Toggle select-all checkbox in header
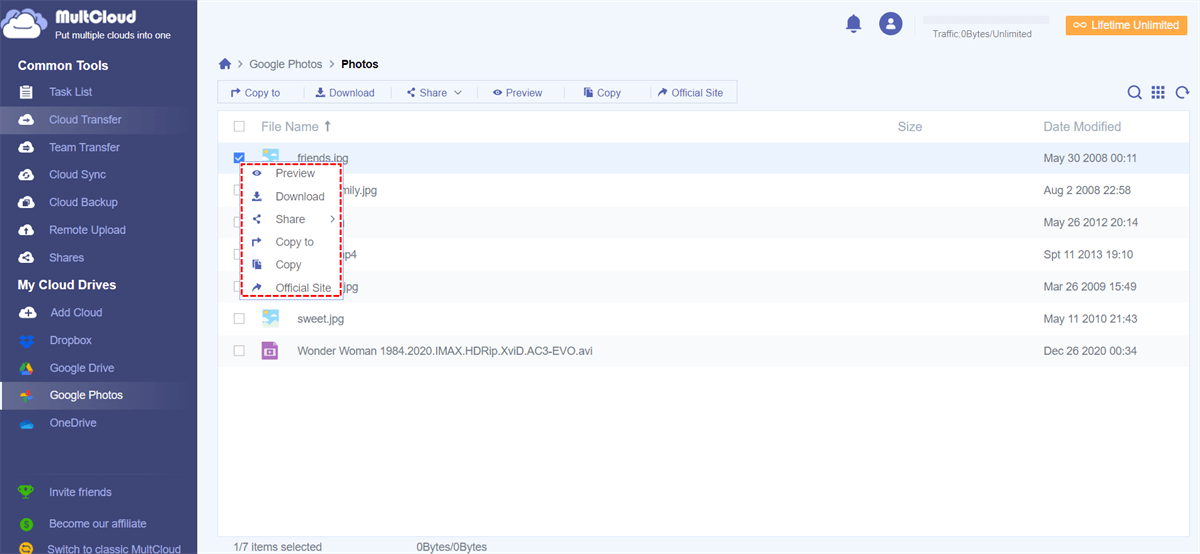This screenshot has width=1200, height=554. coord(239,127)
